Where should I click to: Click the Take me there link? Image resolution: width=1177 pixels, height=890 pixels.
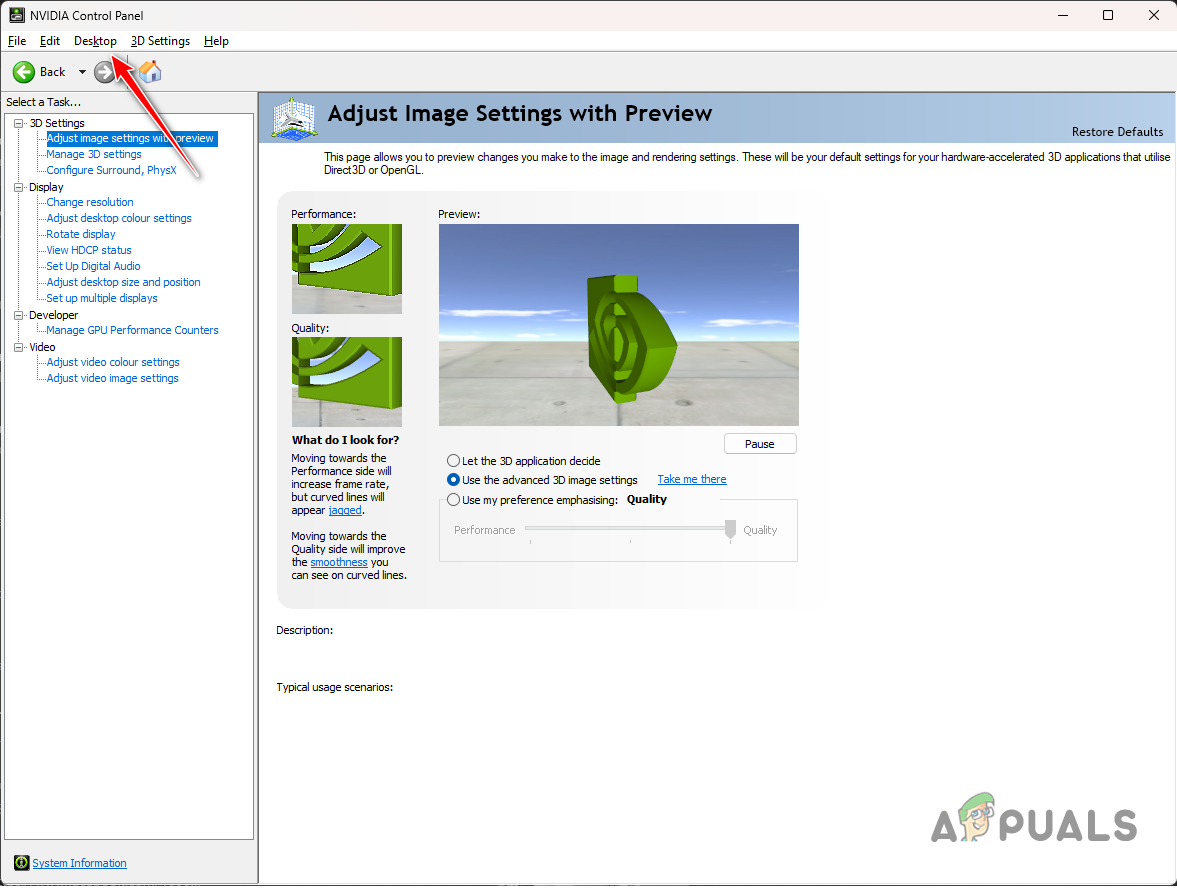coord(691,480)
